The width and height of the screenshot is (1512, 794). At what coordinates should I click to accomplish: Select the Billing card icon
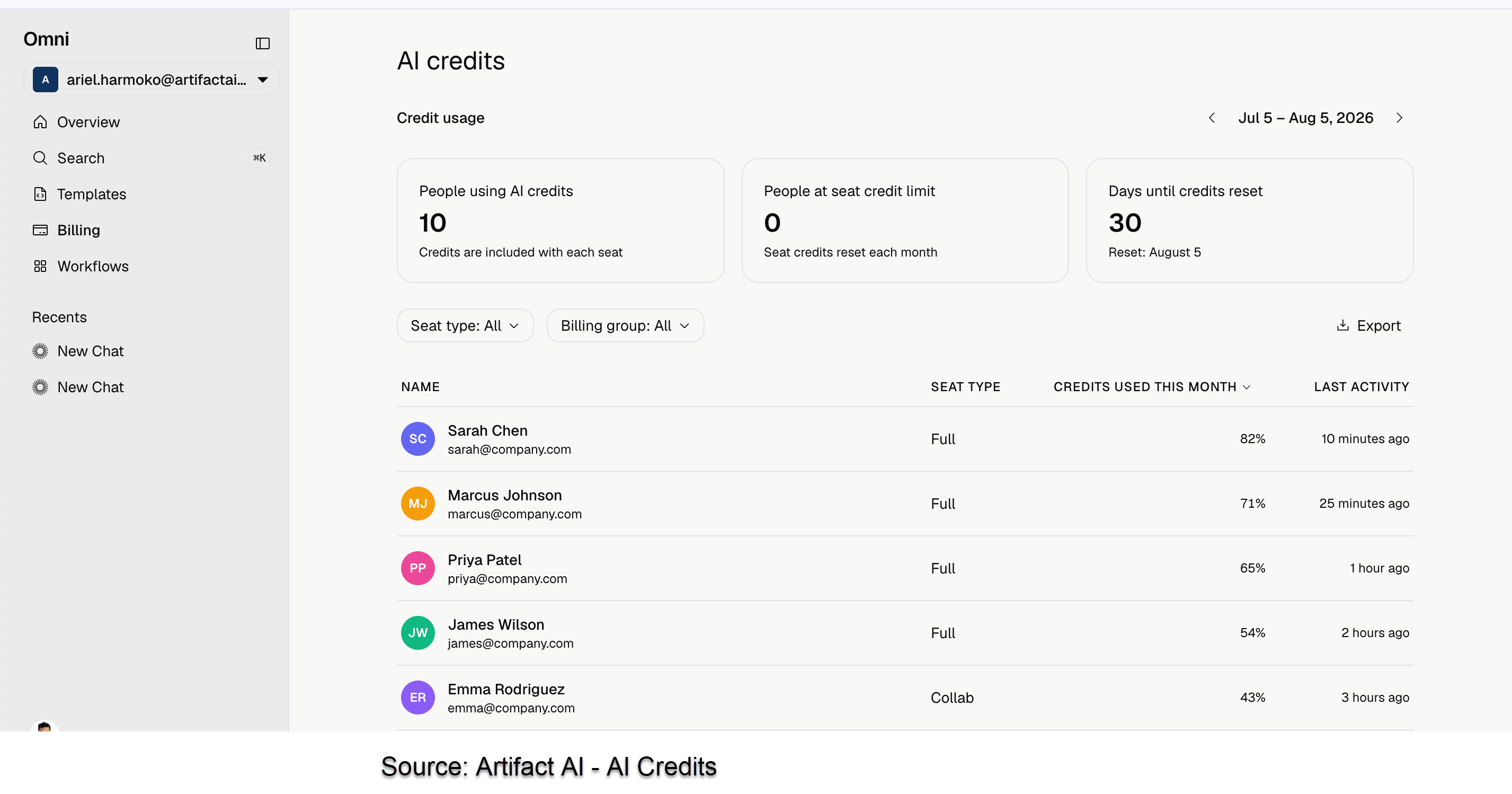click(40, 230)
